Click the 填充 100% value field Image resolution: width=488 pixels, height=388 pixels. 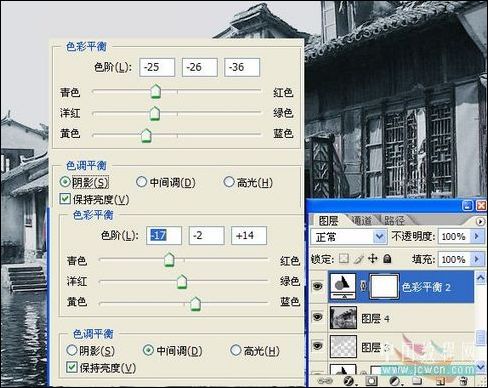tap(454, 259)
